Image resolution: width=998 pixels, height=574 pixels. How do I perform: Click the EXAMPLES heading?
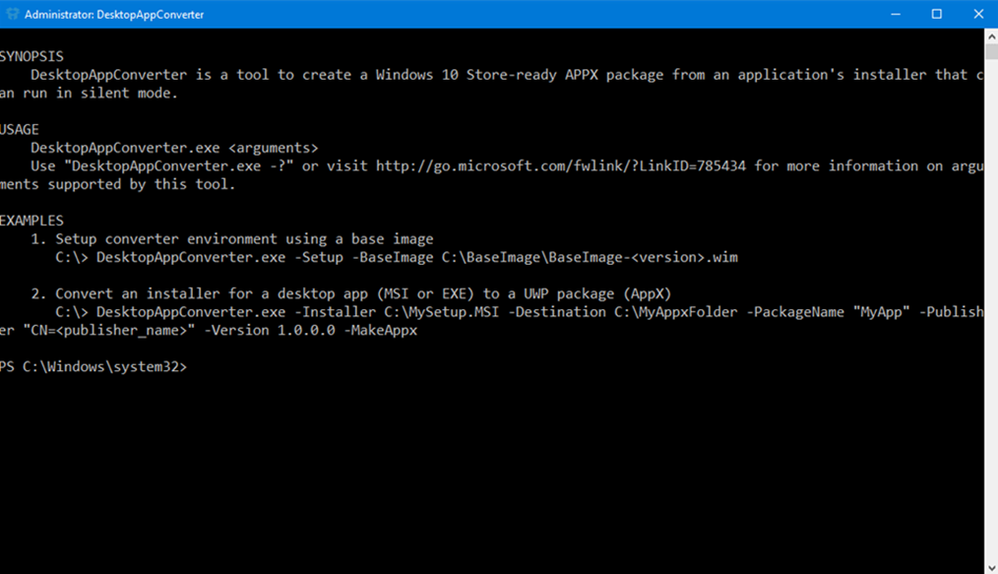pyautogui.click(x=32, y=221)
